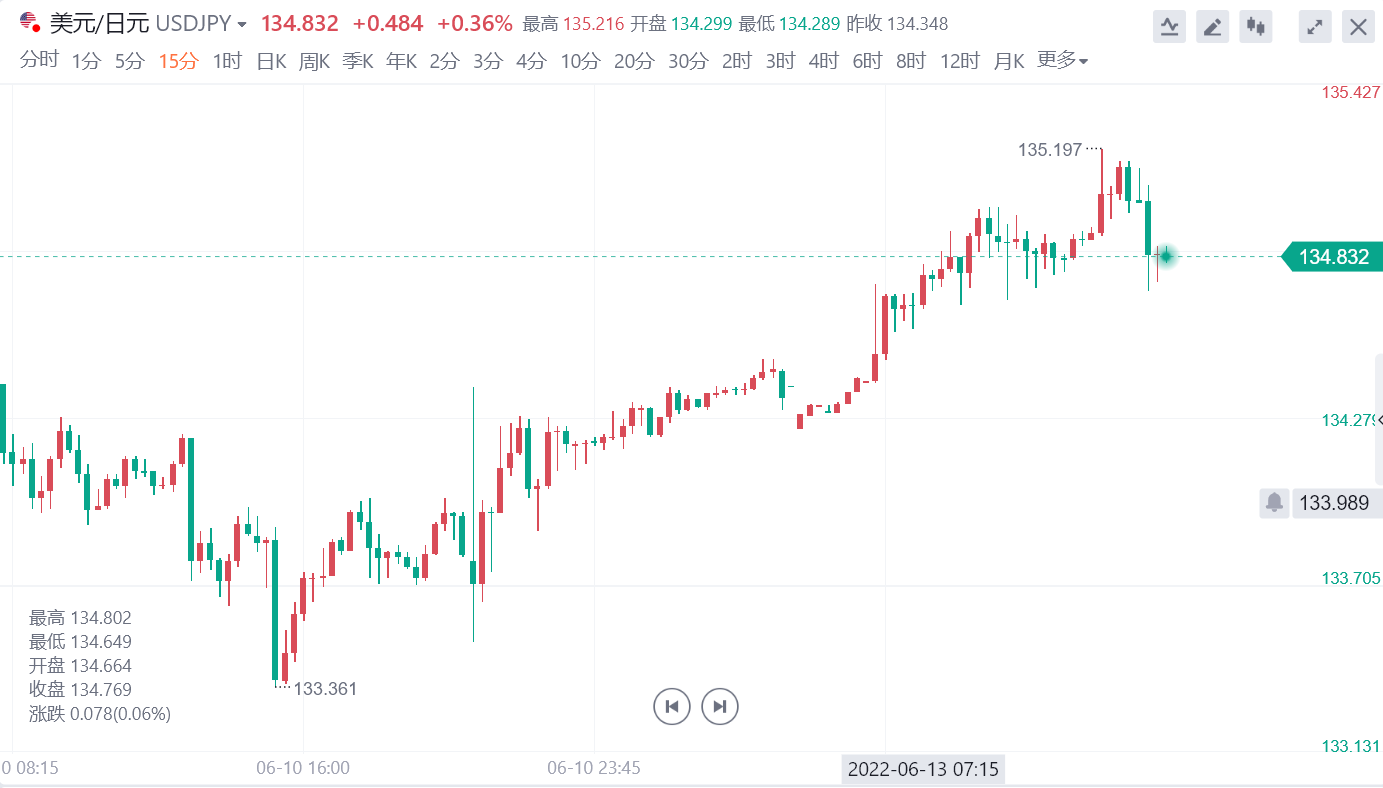Expand the 更多 timeframe menu
1383x788 pixels.
click(x=1062, y=61)
